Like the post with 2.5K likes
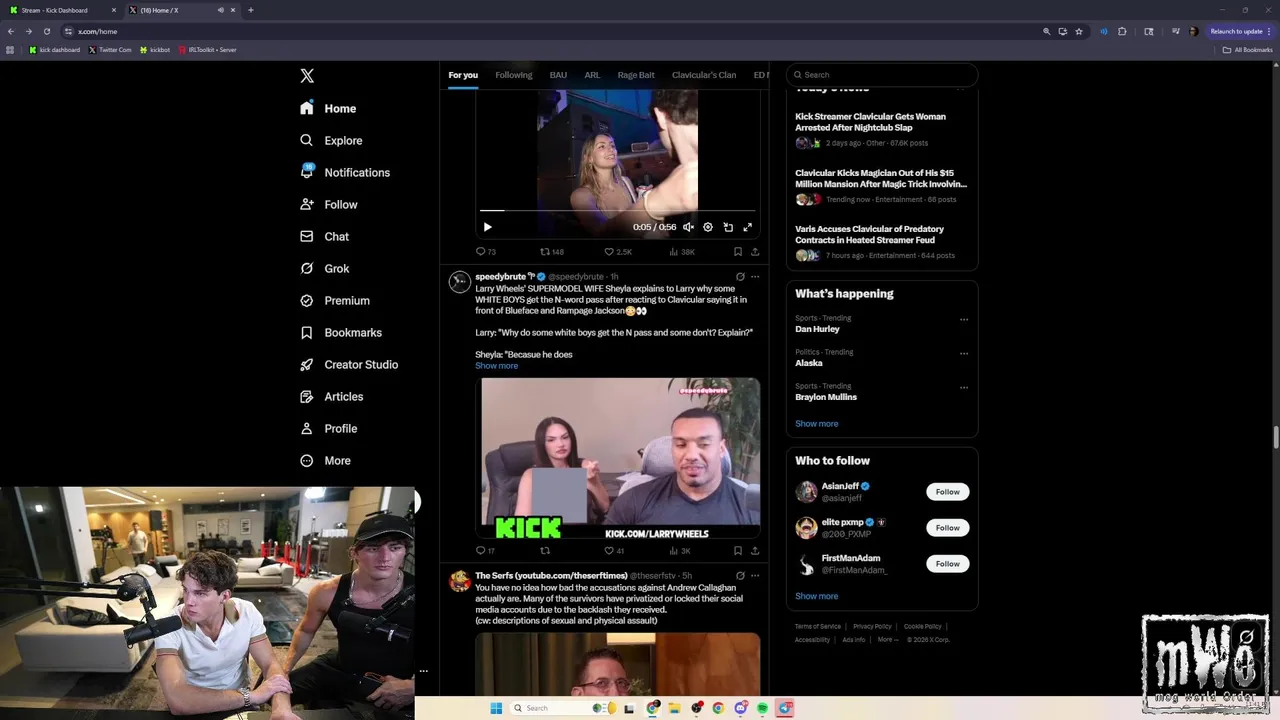 (618, 252)
